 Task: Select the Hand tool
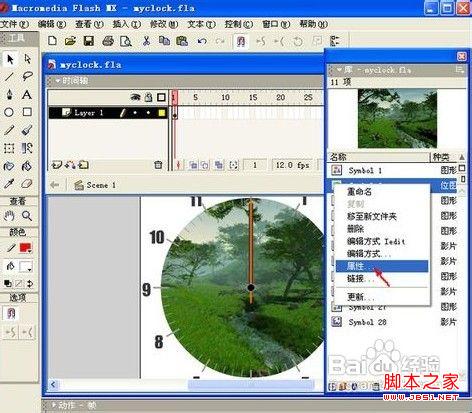(x=9, y=216)
